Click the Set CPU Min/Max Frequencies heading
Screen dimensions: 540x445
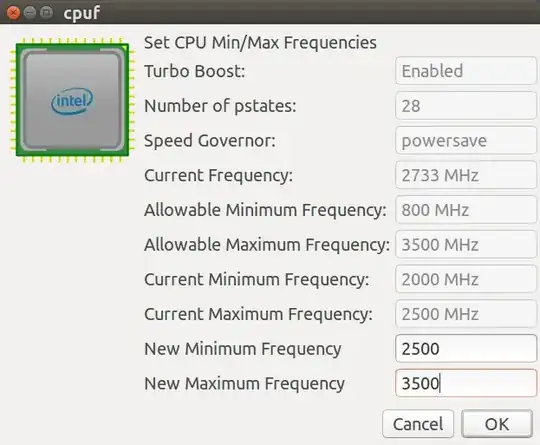(260, 43)
